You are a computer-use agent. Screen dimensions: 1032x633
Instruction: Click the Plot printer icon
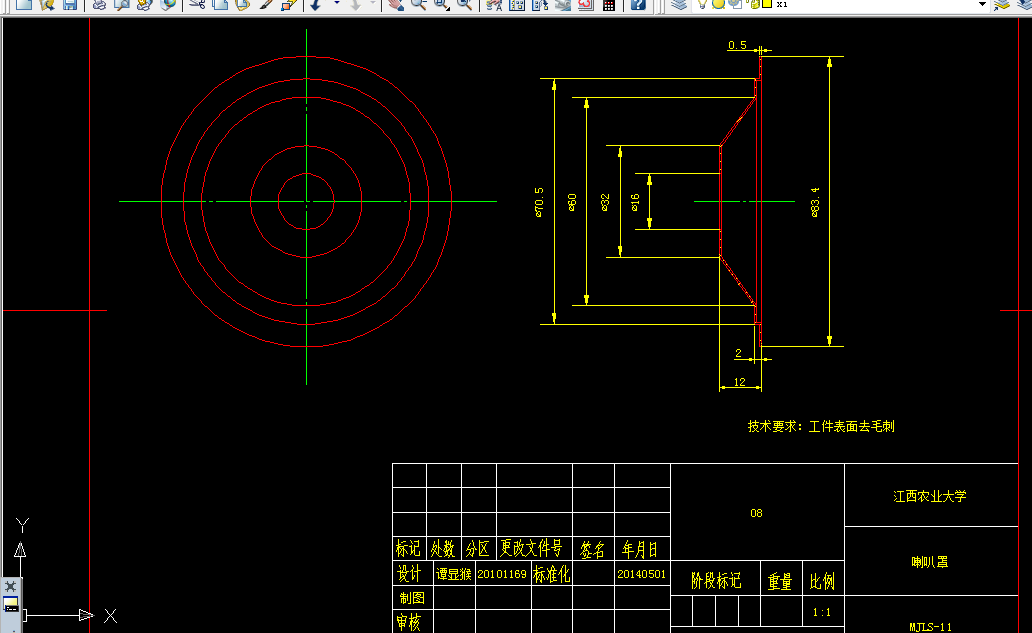pos(99,5)
